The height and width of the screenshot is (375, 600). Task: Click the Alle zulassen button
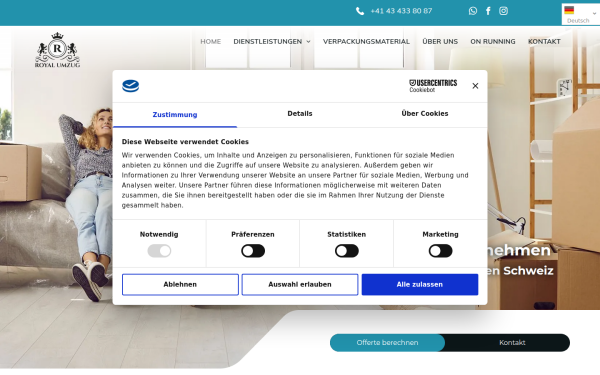[420, 284]
